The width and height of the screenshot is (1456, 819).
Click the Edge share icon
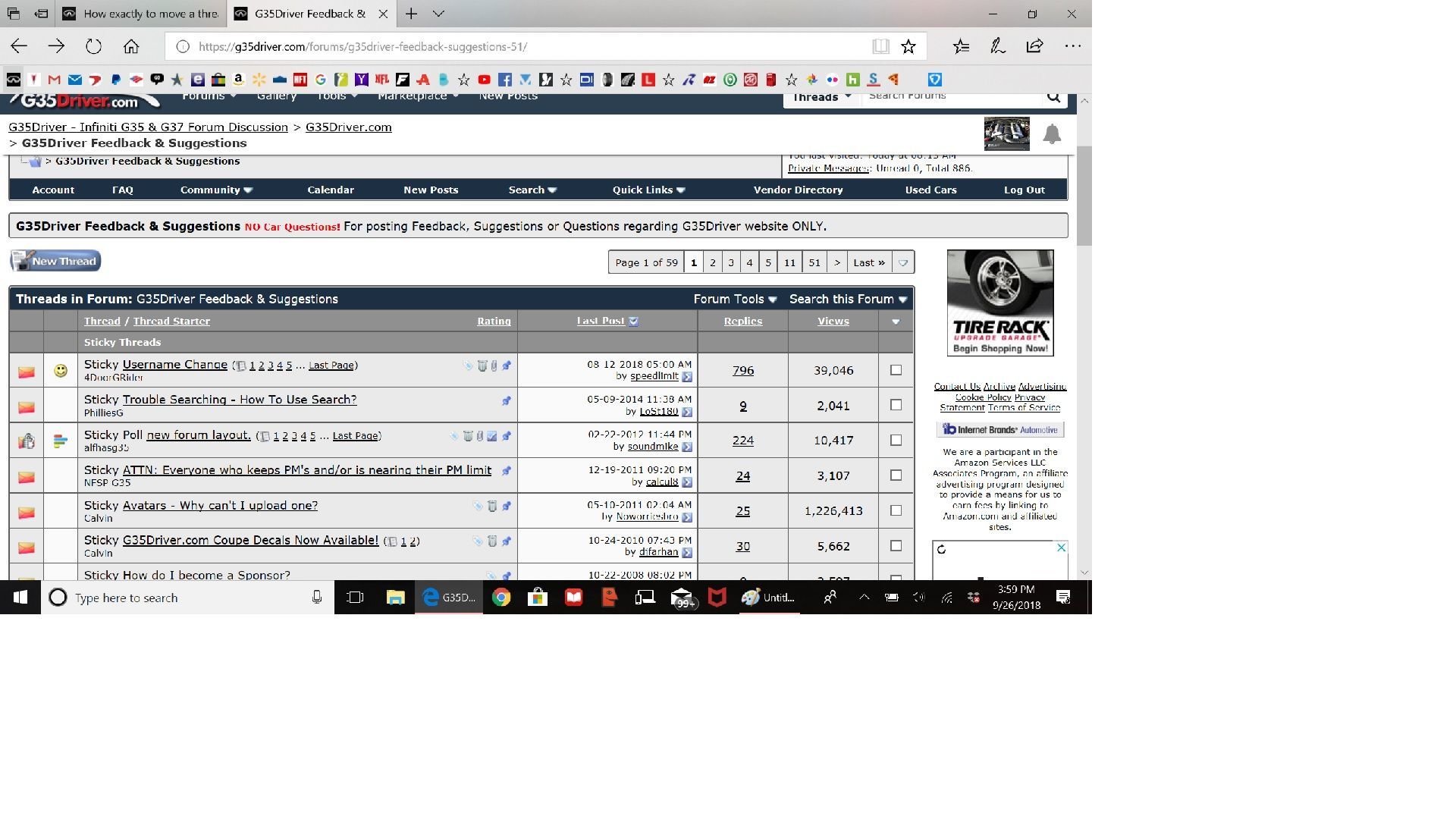pos(1034,47)
